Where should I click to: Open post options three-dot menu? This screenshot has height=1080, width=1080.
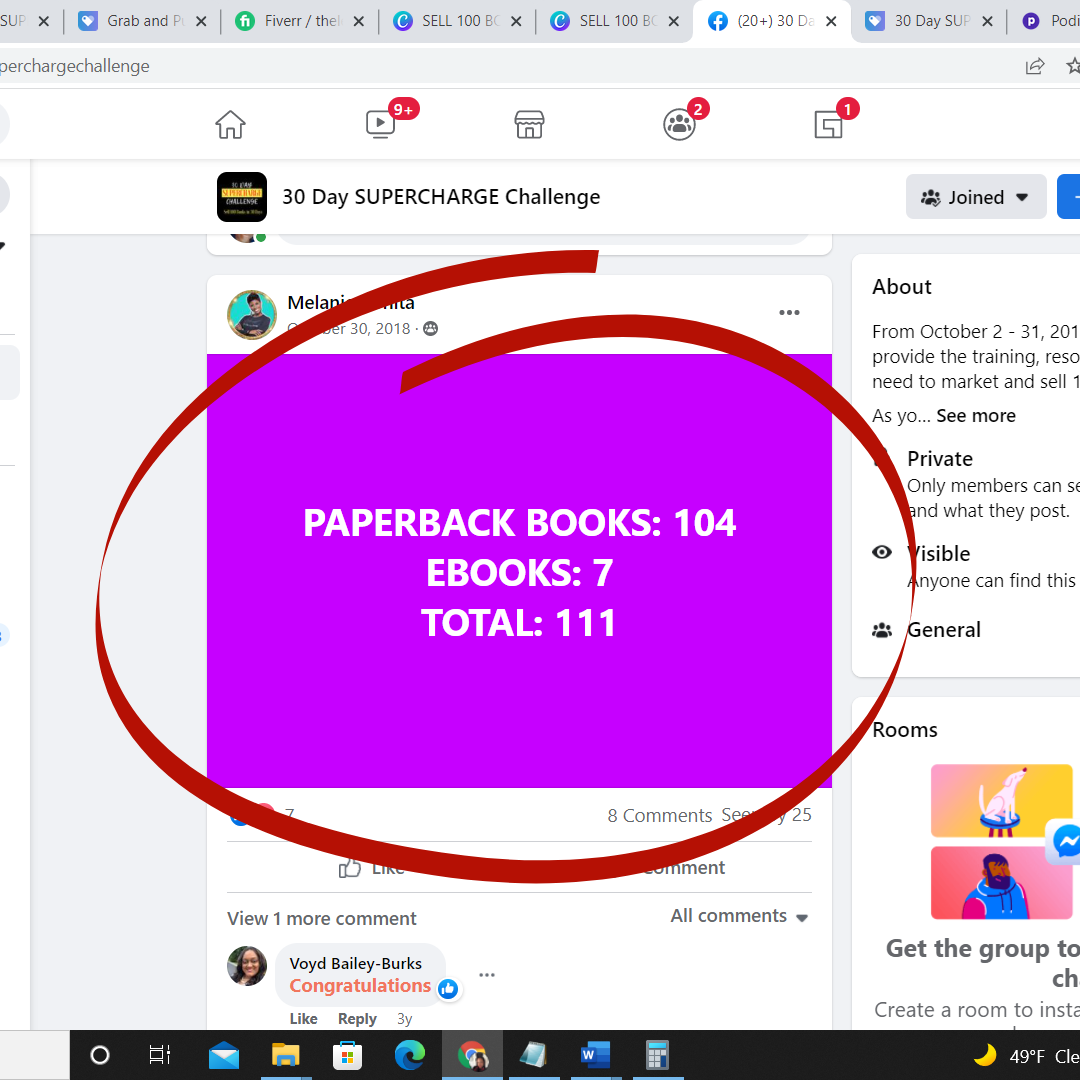coord(789,313)
